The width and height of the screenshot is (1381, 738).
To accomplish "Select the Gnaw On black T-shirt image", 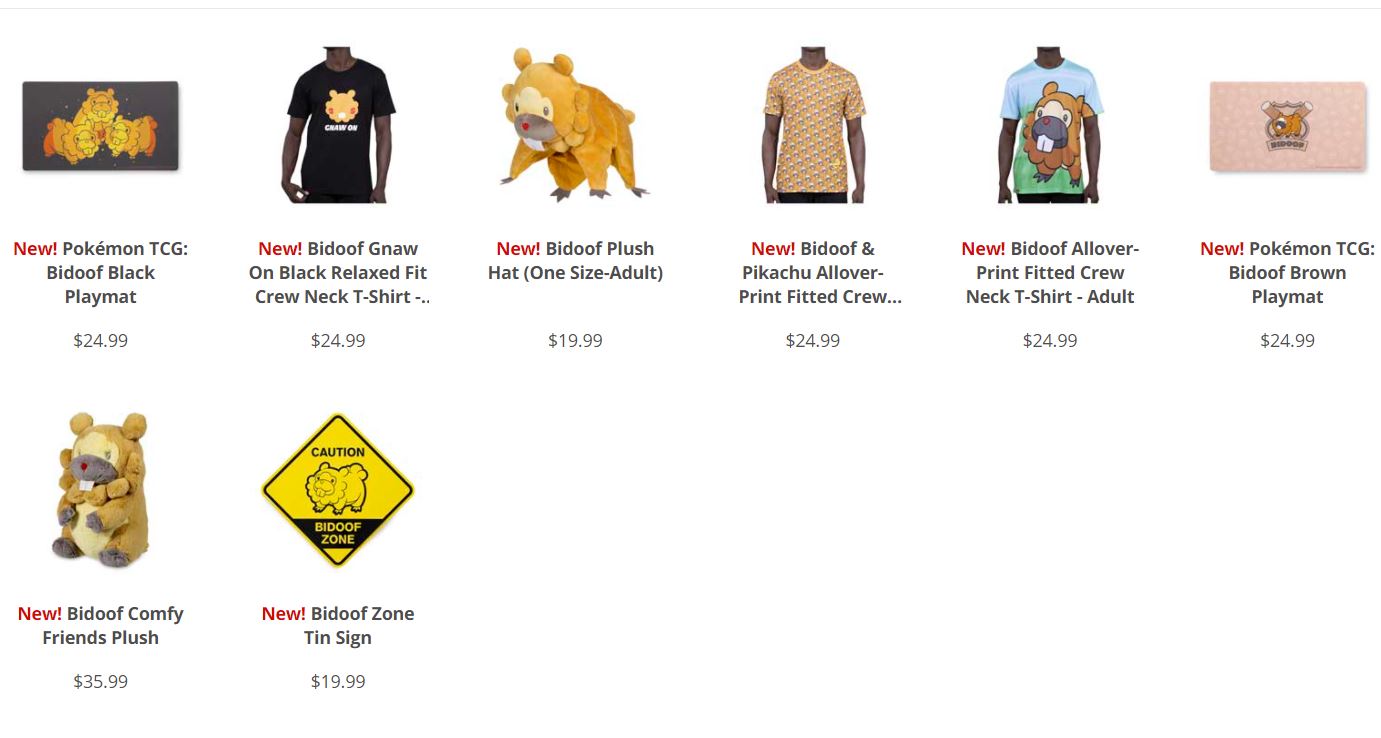I will [x=338, y=124].
